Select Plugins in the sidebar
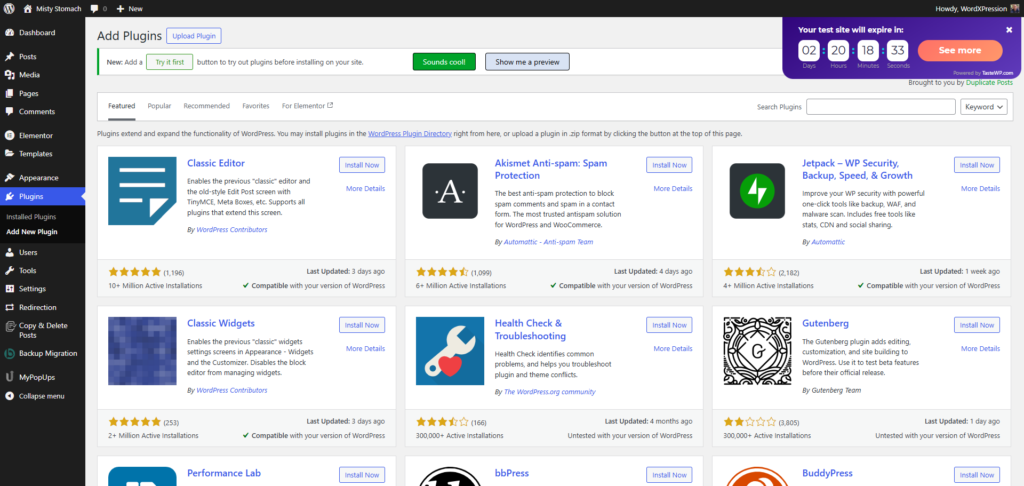The width and height of the screenshot is (1024, 486). tap(42, 196)
